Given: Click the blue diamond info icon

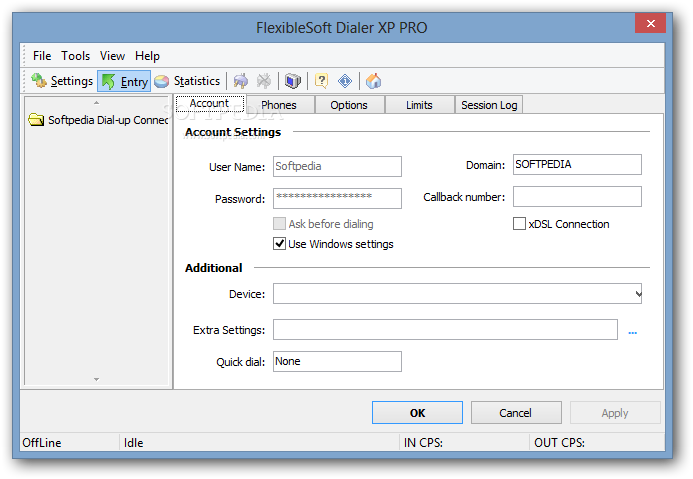Looking at the screenshot, I should [x=345, y=81].
